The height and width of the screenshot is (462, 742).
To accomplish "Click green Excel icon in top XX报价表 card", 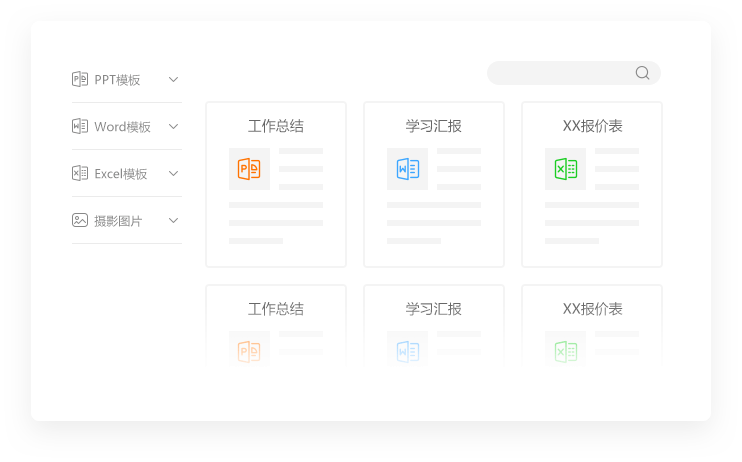I will tap(565, 169).
